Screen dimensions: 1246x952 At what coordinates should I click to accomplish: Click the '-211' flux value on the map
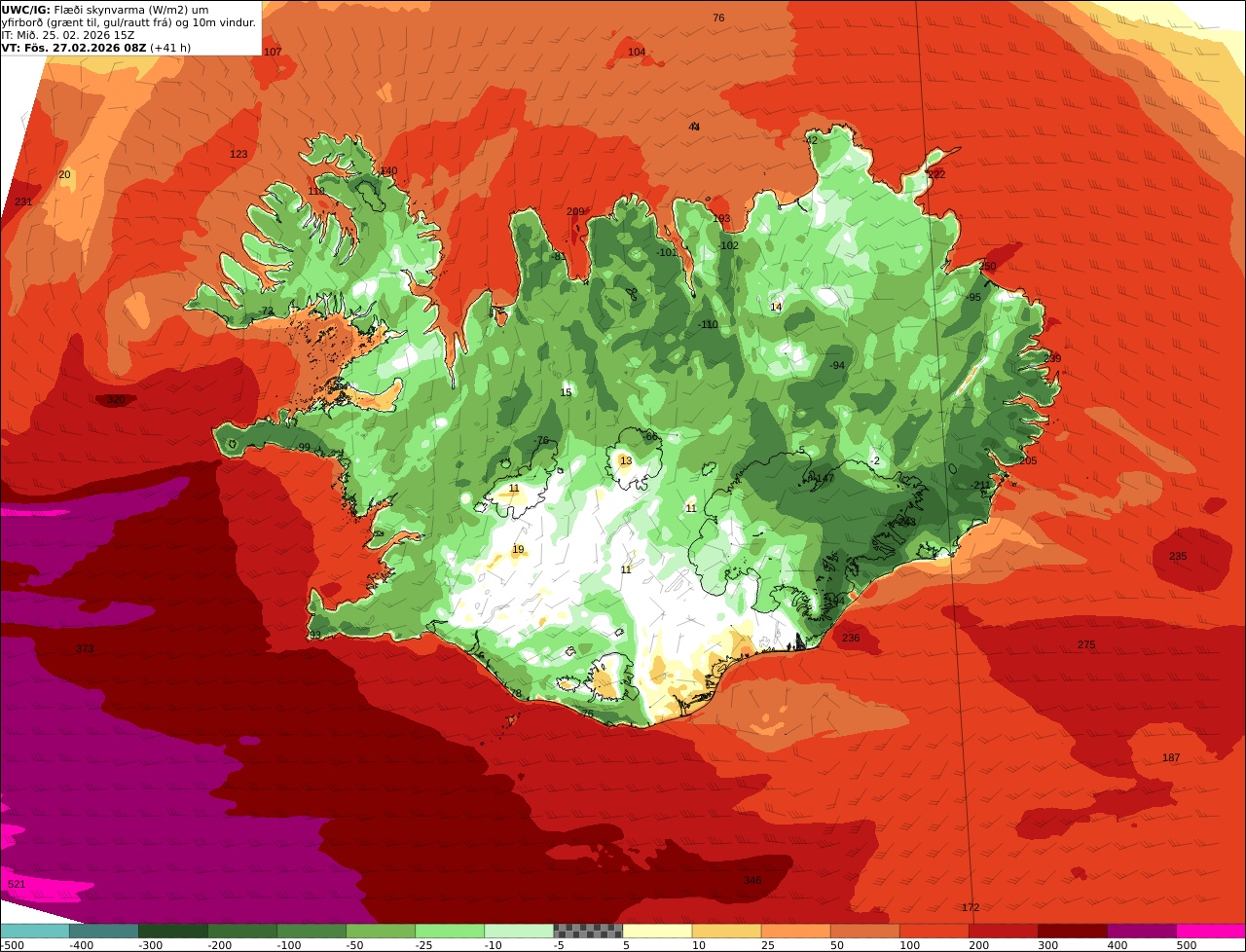980,485
